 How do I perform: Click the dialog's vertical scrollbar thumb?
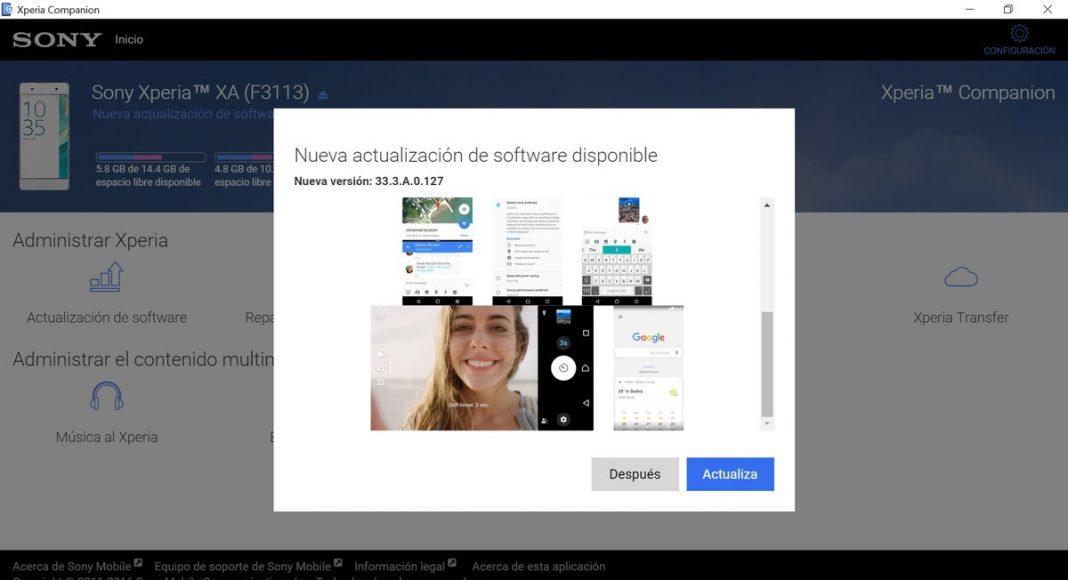767,364
